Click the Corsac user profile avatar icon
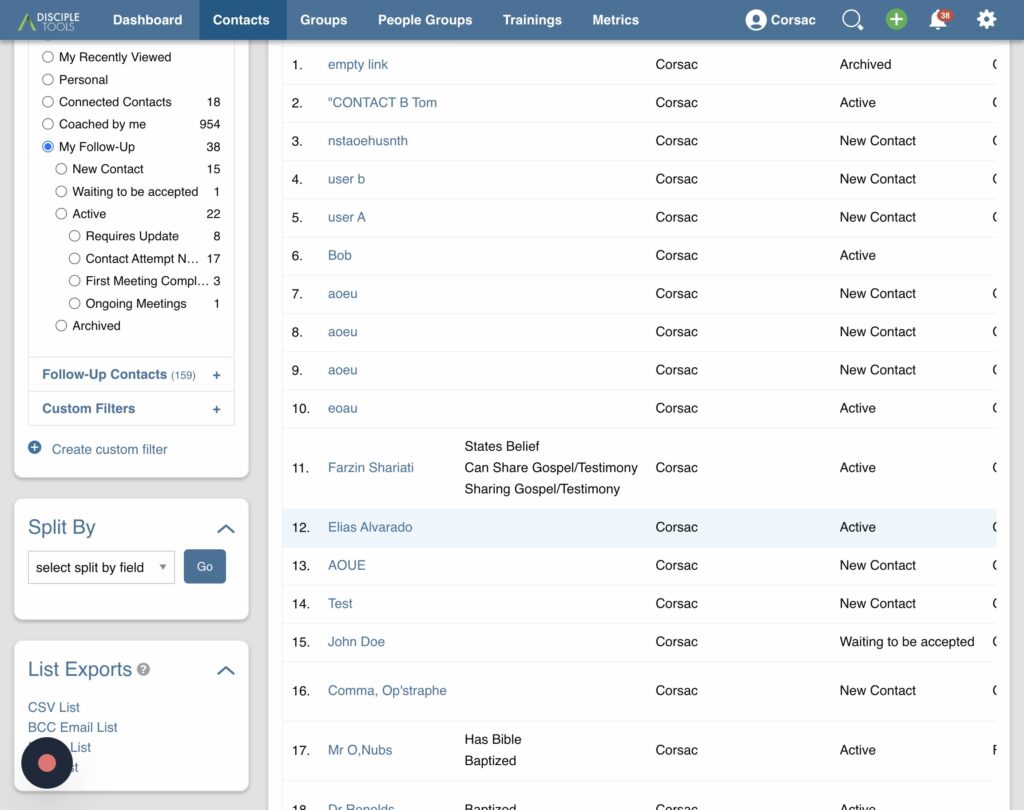Screen dimensions: 1024x810 pyautogui.click(x=756, y=20)
